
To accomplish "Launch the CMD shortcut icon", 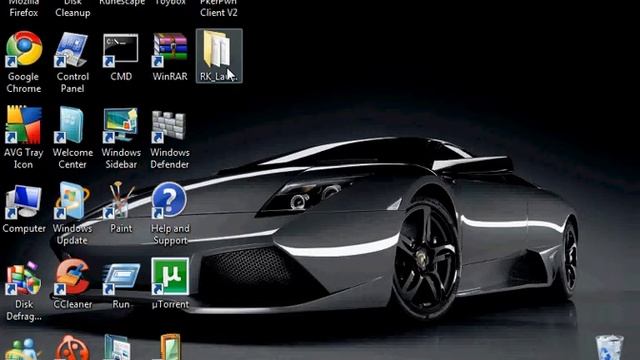I will [121, 50].
